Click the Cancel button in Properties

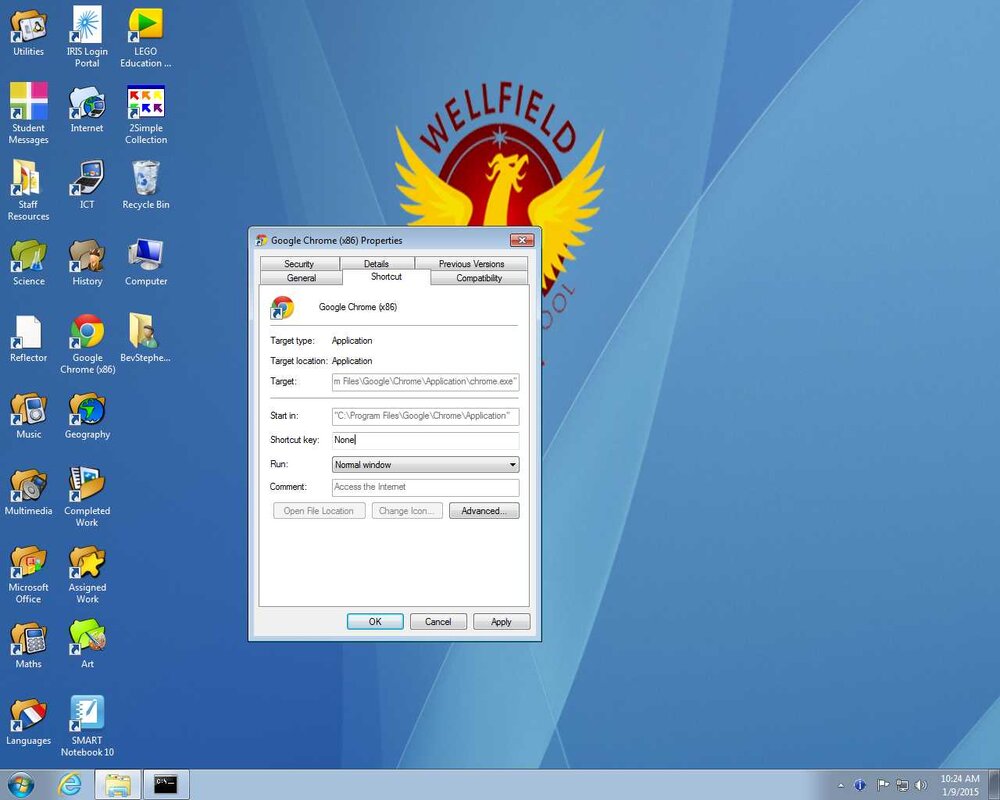(x=438, y=621)
